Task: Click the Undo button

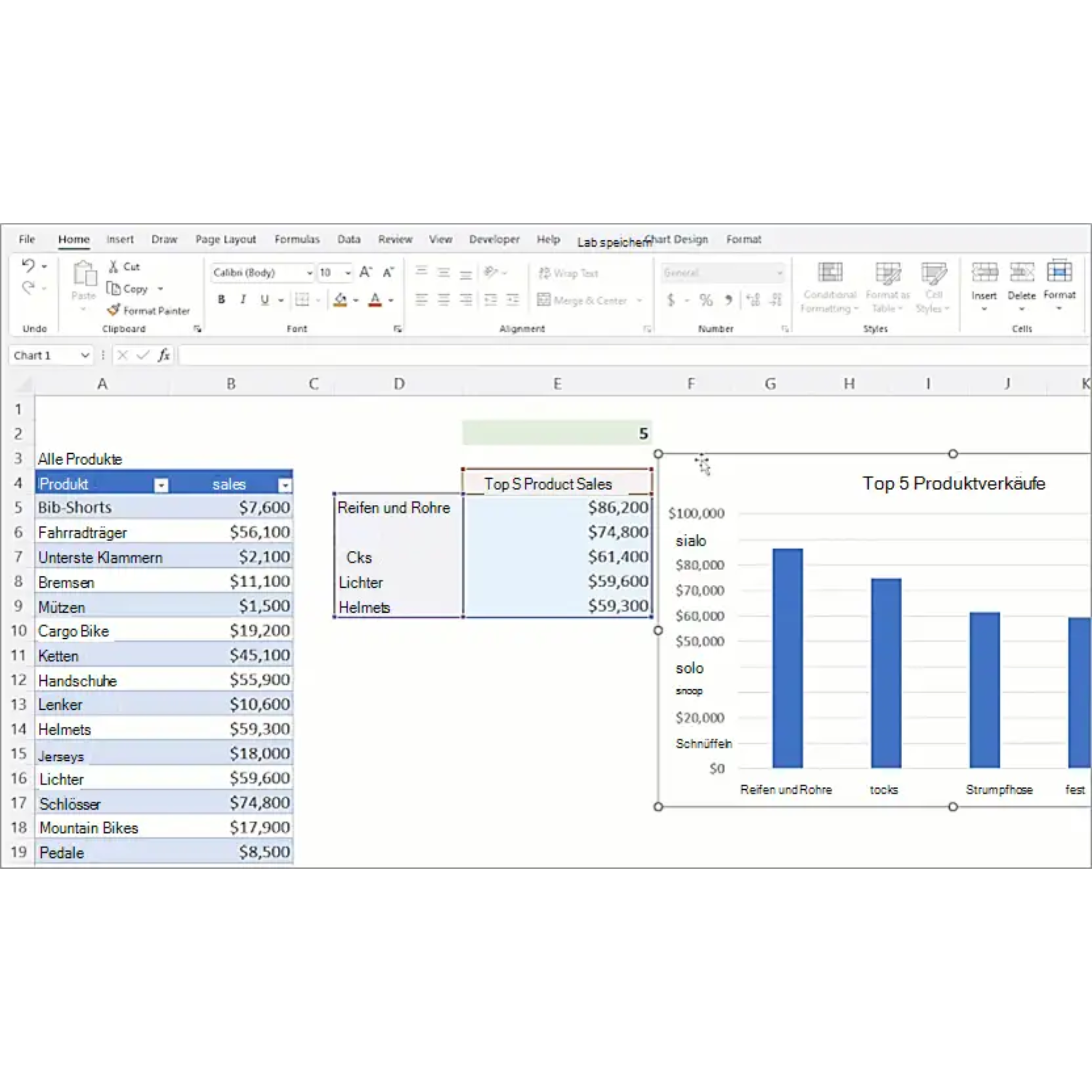Action: 28,265
